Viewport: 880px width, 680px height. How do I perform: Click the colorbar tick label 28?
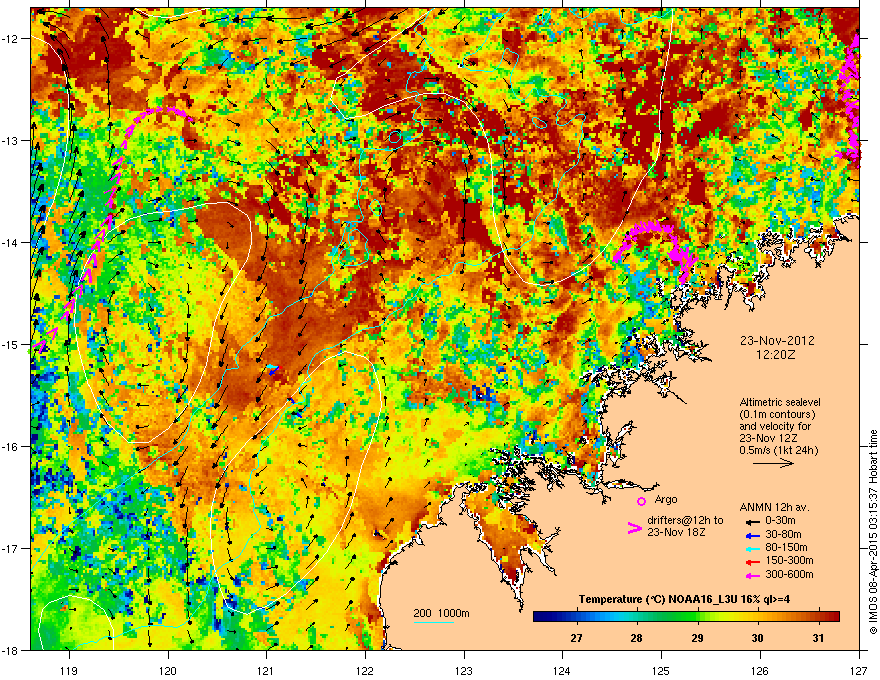[x=636, y=638]
